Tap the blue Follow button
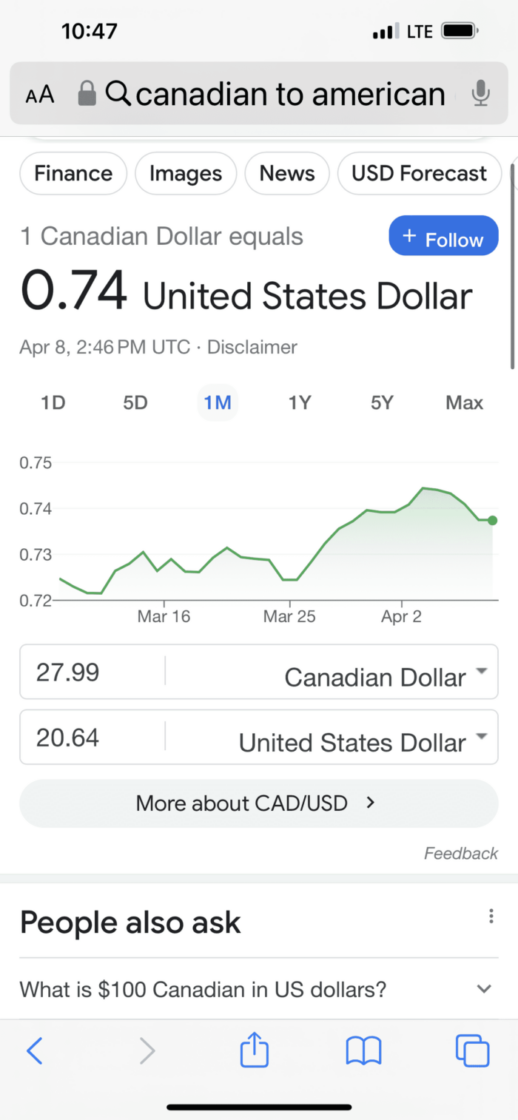This screenshot has height=1120, width=518. [444, 235]
